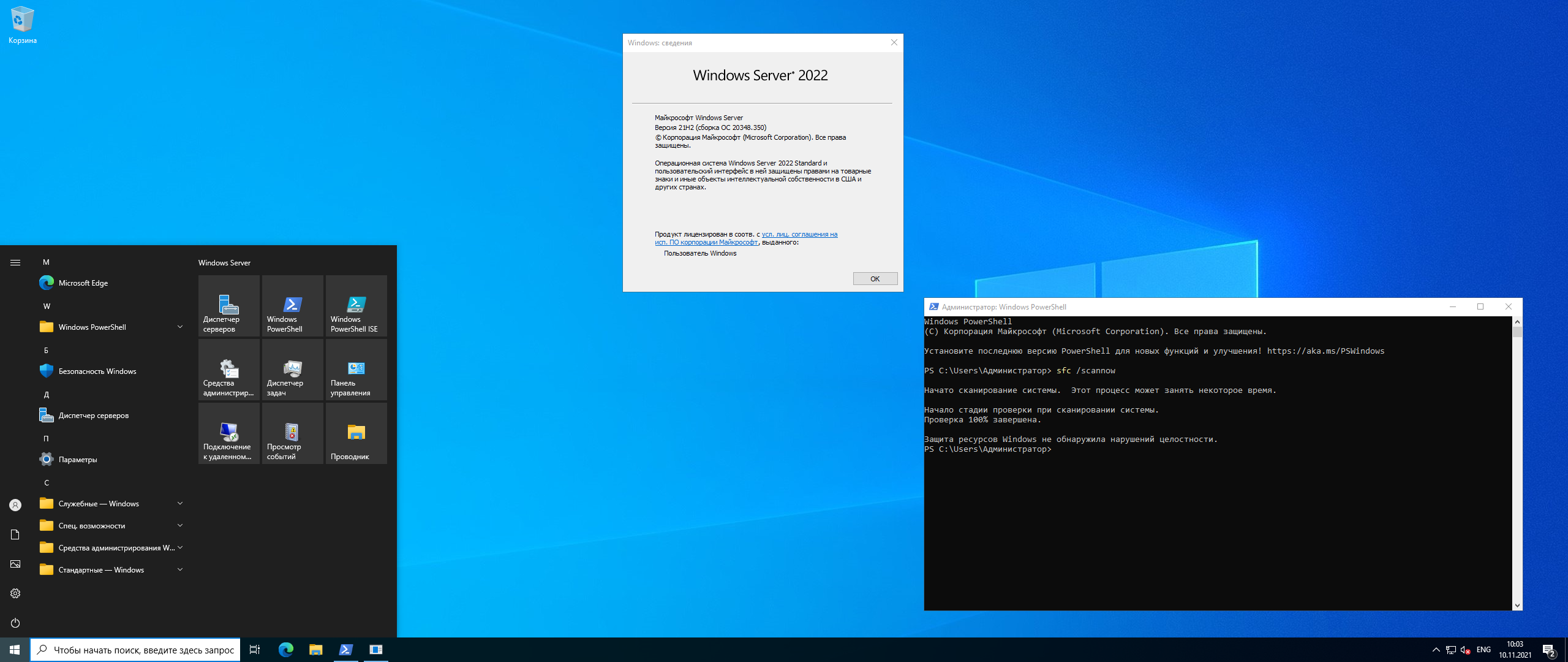Open the Recycle Bin desktop icon

click(23, 25)
